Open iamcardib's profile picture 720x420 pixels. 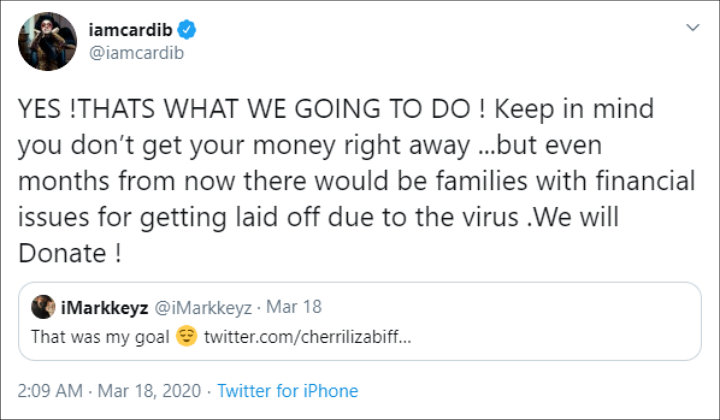47,41
